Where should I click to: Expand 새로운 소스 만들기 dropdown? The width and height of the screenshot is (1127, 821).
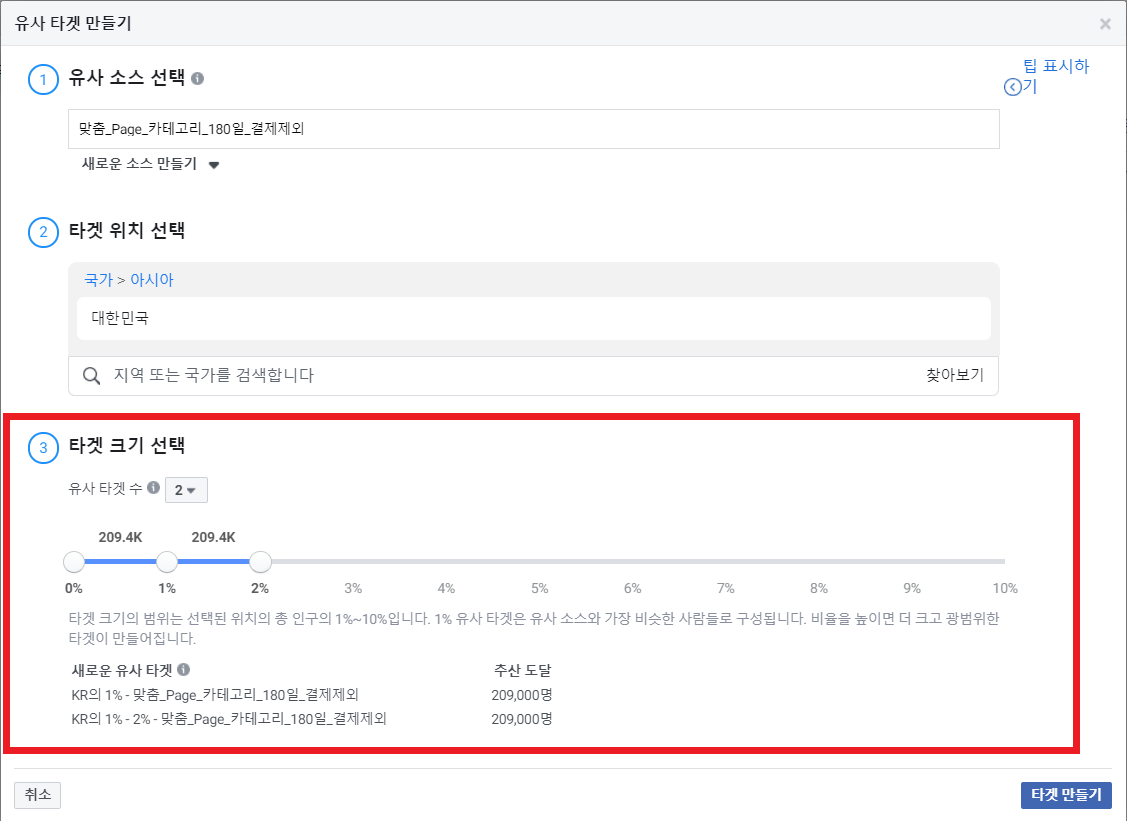coord(150,164)
